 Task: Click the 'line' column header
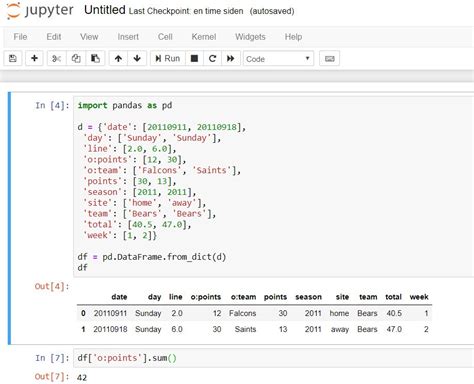175,297
